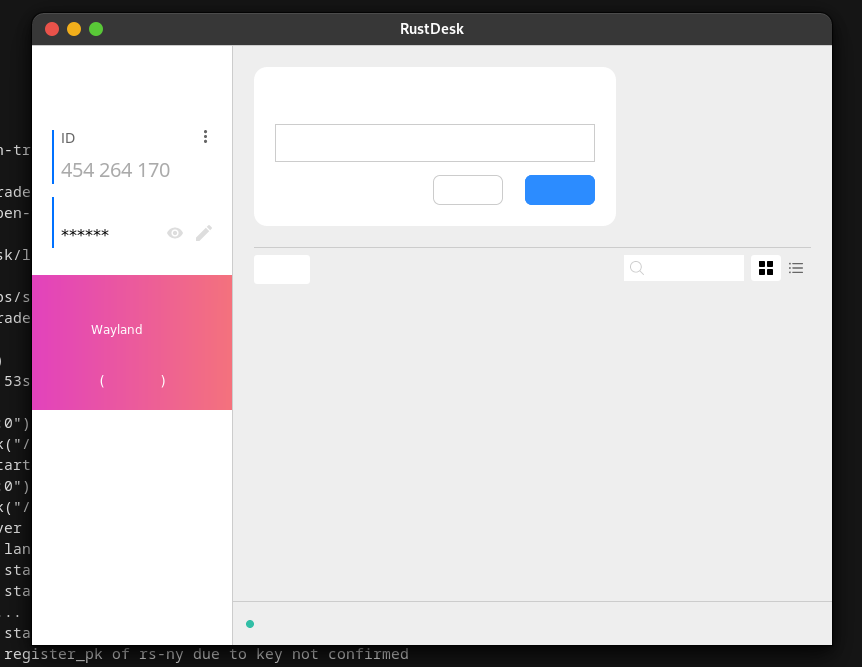The height and width of the screenshot is (667, 862).
Task: Copy your RustDesk ID 454 264 170
Action: click(115, 170)
